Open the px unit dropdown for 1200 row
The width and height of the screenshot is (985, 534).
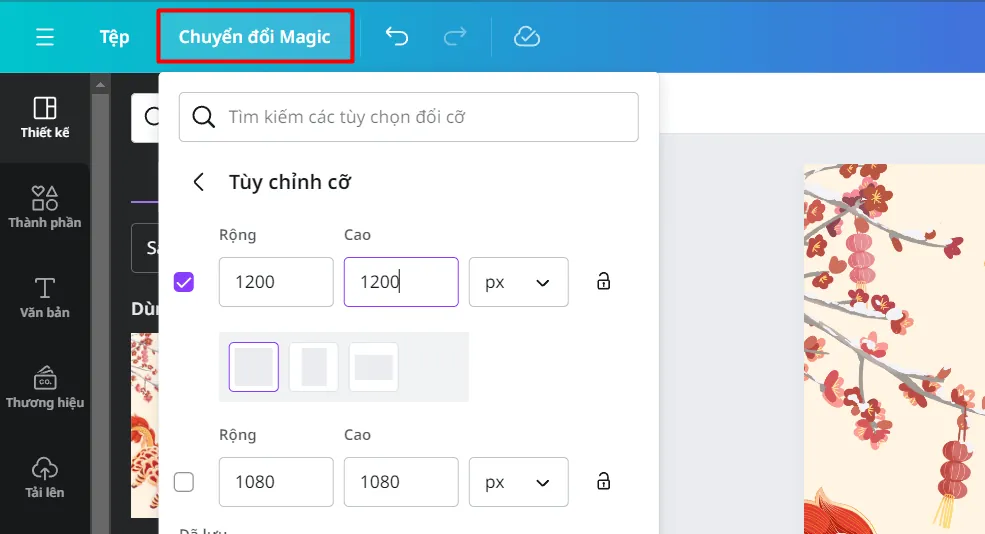pyautogui.click(x=518, y=282)
